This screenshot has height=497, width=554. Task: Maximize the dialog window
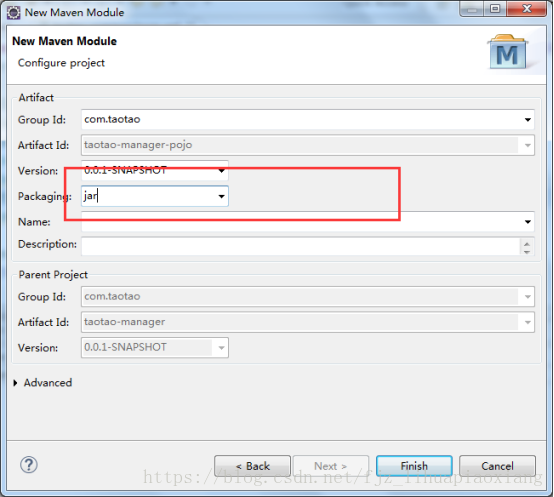(x=495, y=8)
